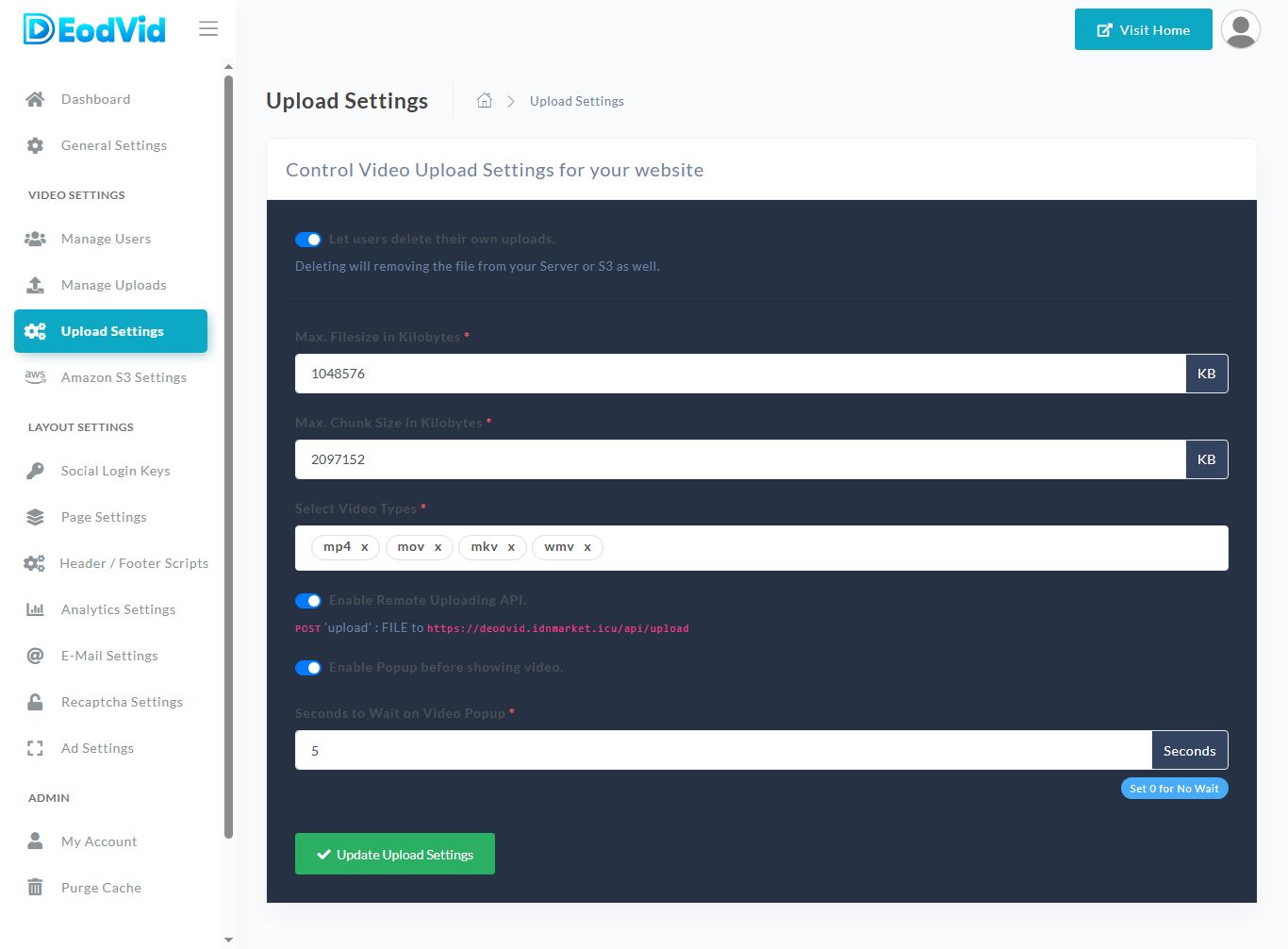Open Manage Users in sidebar

coord(106,239)
